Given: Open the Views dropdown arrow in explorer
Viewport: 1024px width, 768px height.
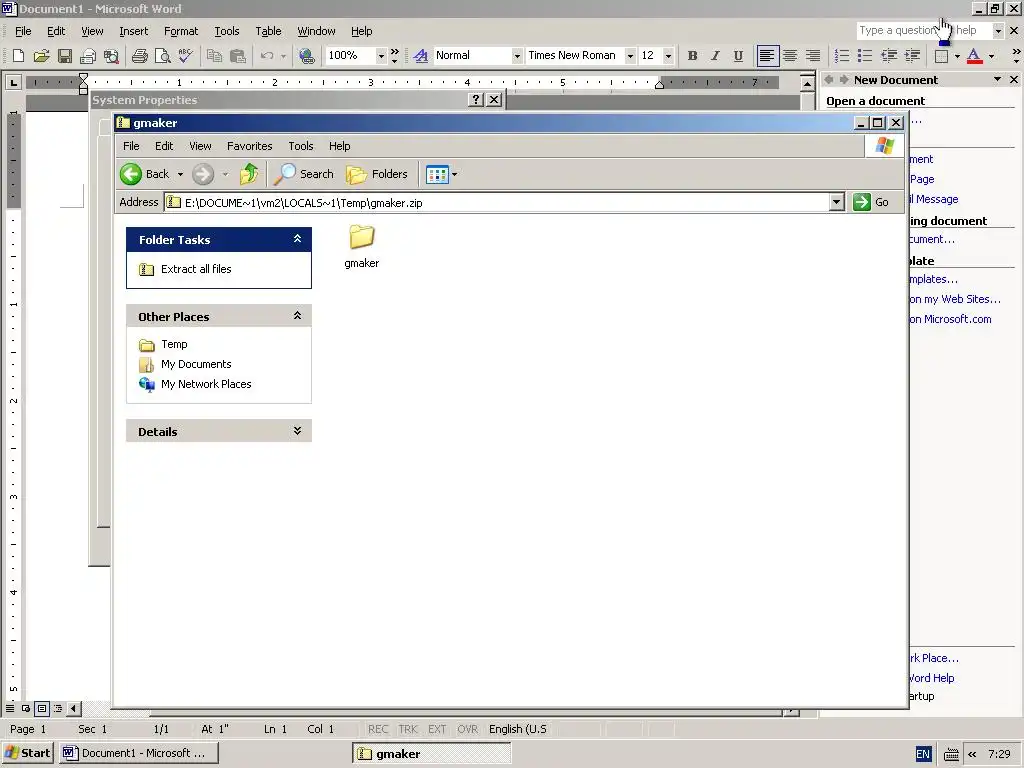Looking at the screenshot, I should [455, 174].
